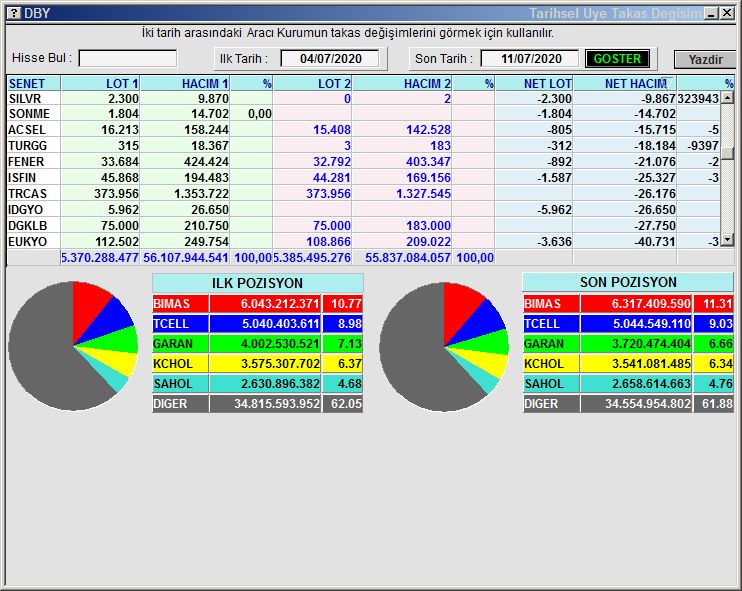Sort by the SENET column header
This screenshot has height=591, width=742.
pos(34,83)
